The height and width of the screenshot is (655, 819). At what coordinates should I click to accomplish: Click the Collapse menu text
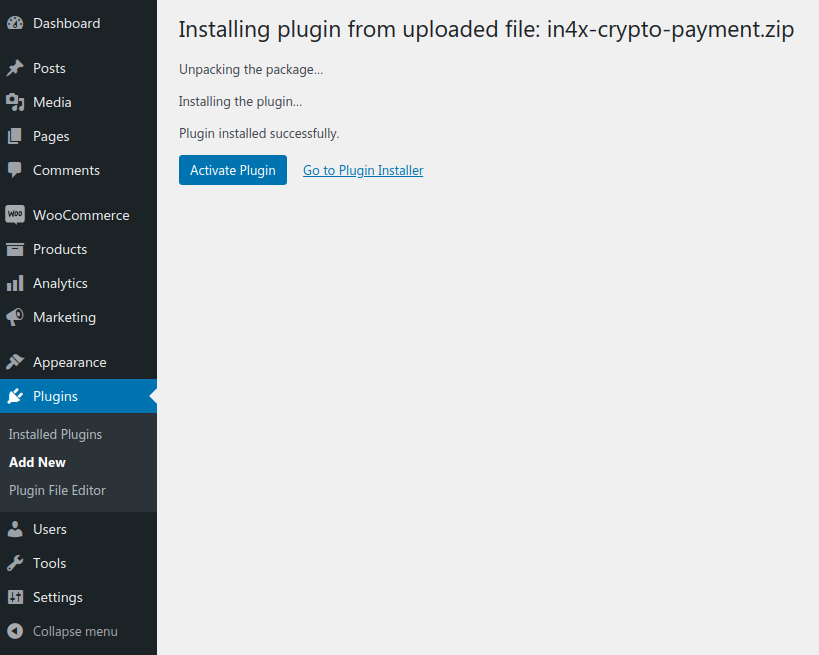pyautogui.click(x=75, y=631)
